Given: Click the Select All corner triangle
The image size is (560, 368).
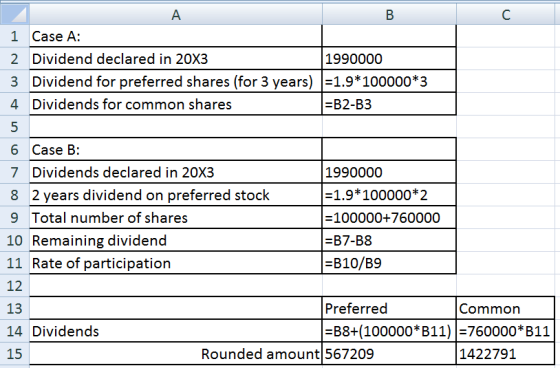Looking at the screenshot, I should point(15,14).
